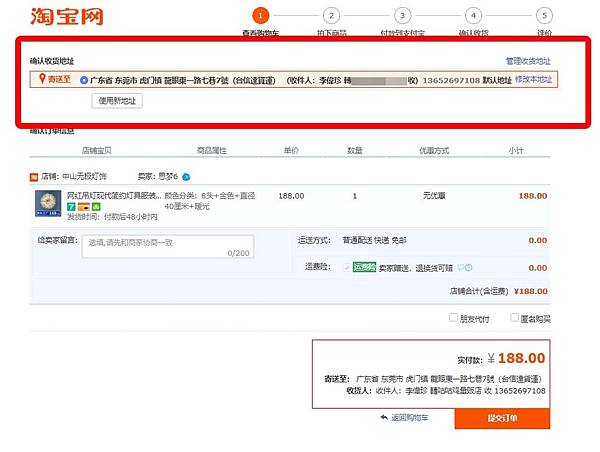Click the 优惠方式 column header
Image resolution: width=600 pixels, height=452 pixels.
(x=434, y=150)
